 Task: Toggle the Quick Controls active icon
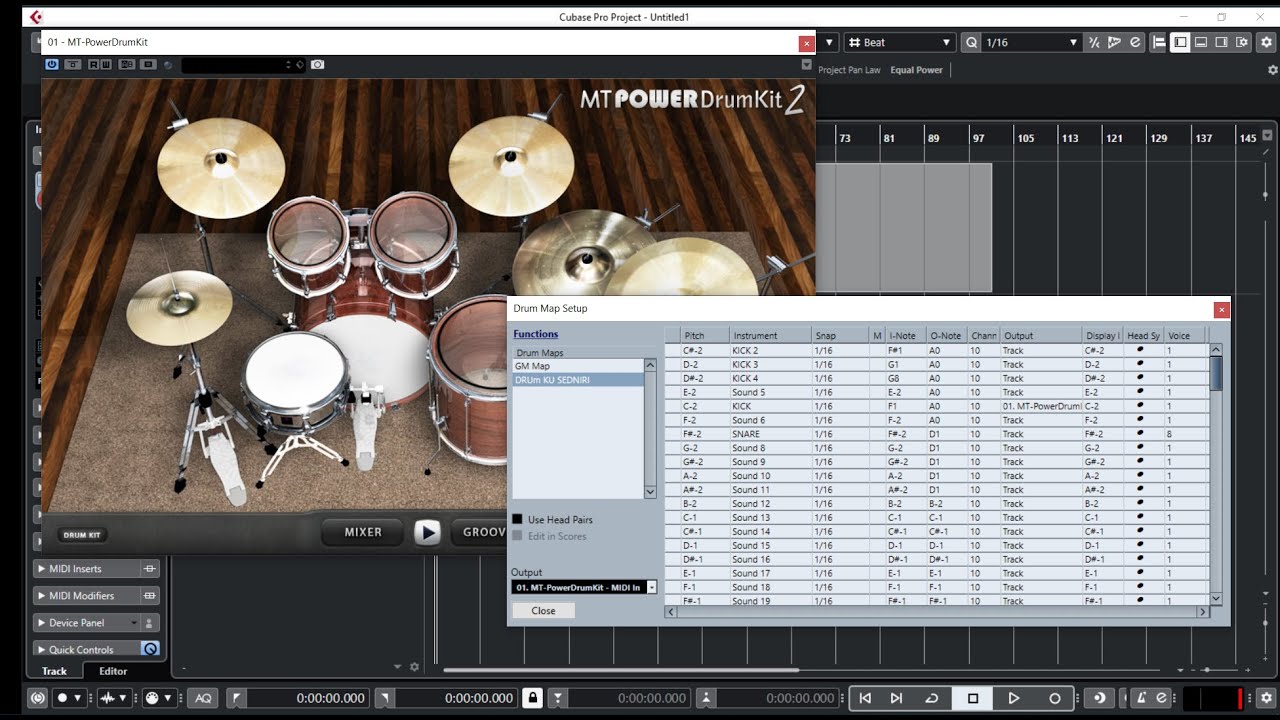(x=150, y=649)
